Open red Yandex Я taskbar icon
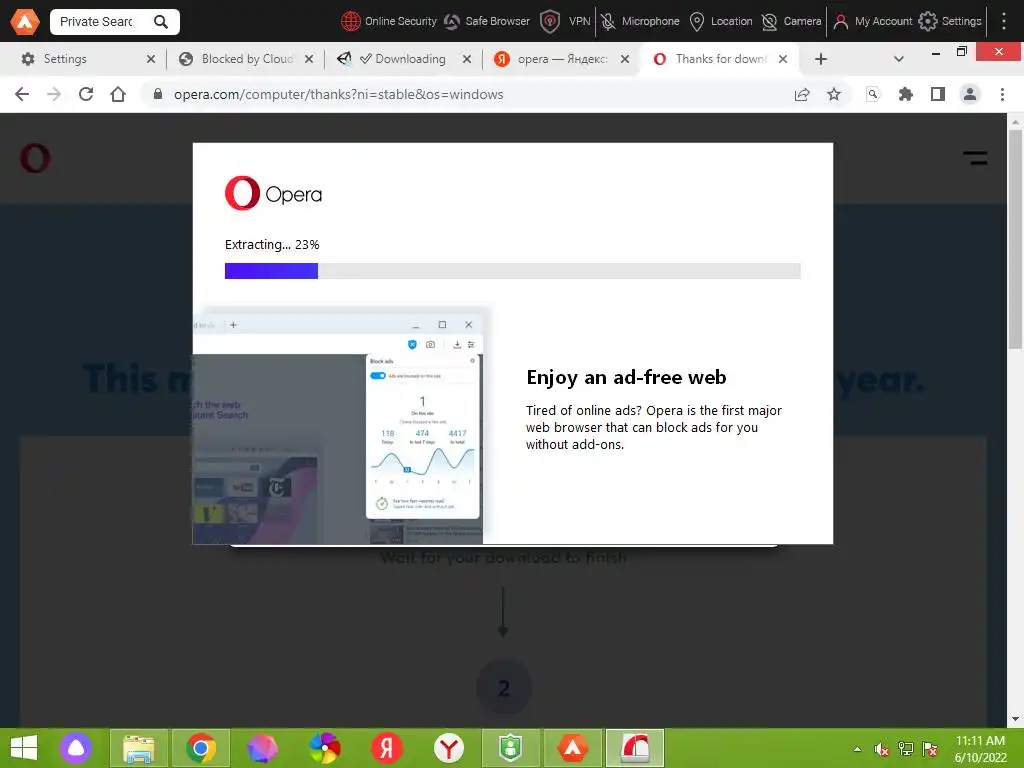The height and width of the screenshot is (768, 1024). (387, 748)
